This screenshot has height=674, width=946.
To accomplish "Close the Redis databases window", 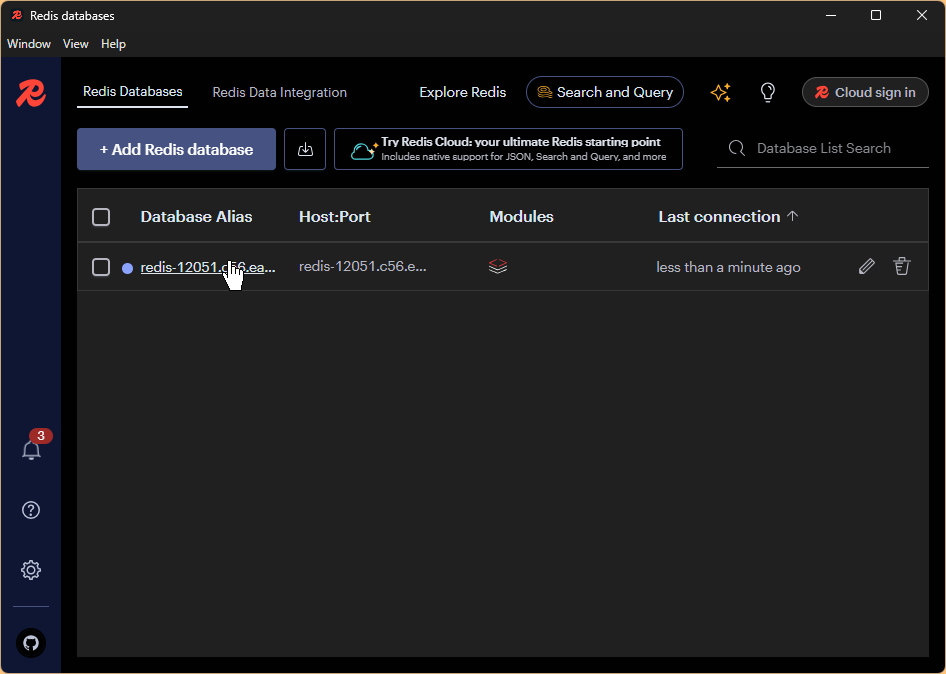I will point(922,15).
